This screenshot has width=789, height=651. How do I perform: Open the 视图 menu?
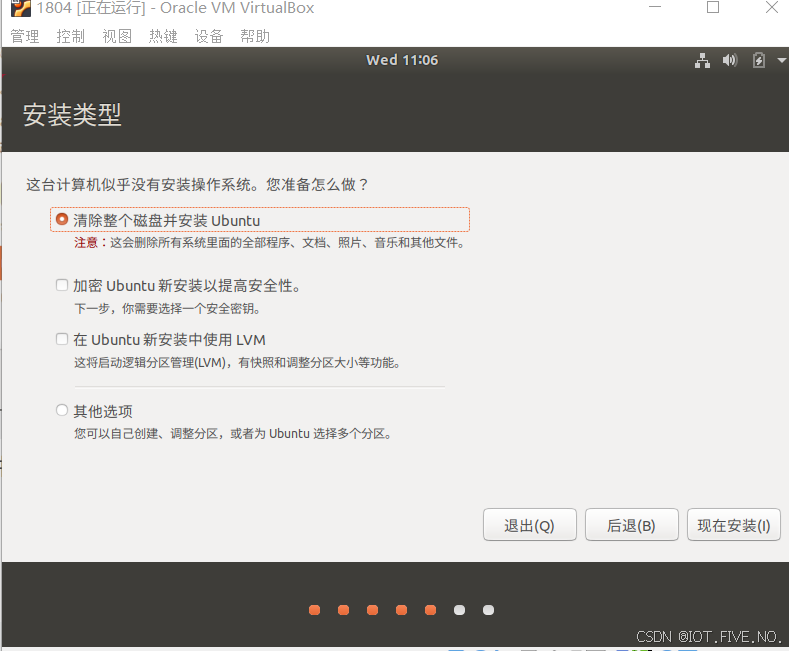[x=117, y=36]
